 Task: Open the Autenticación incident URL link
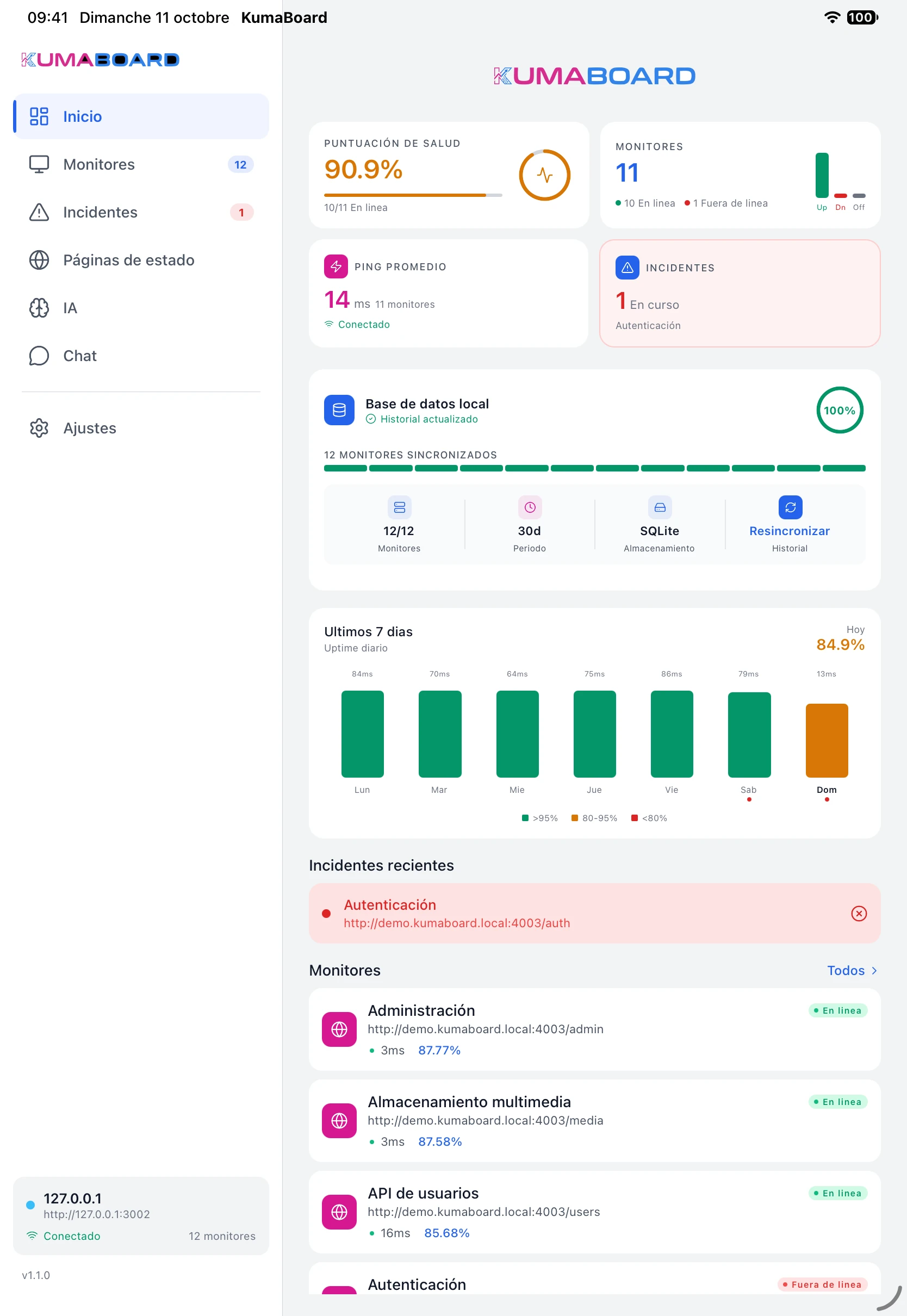pos(457,923)
